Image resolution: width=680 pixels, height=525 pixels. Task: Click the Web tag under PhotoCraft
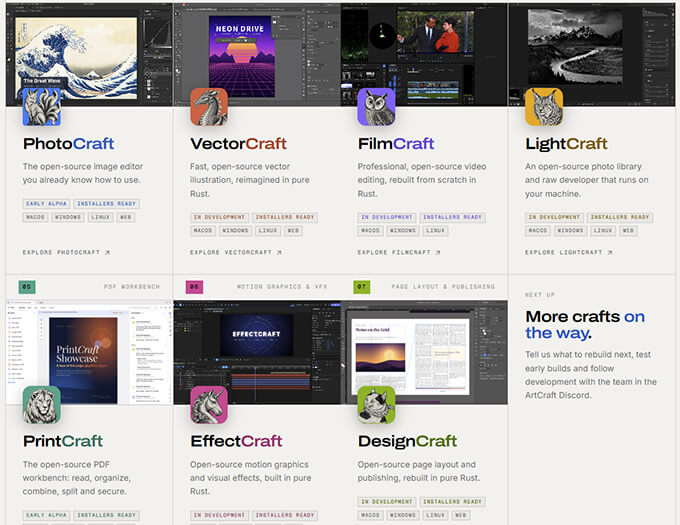pyautogui.click(x=126, y=217)
